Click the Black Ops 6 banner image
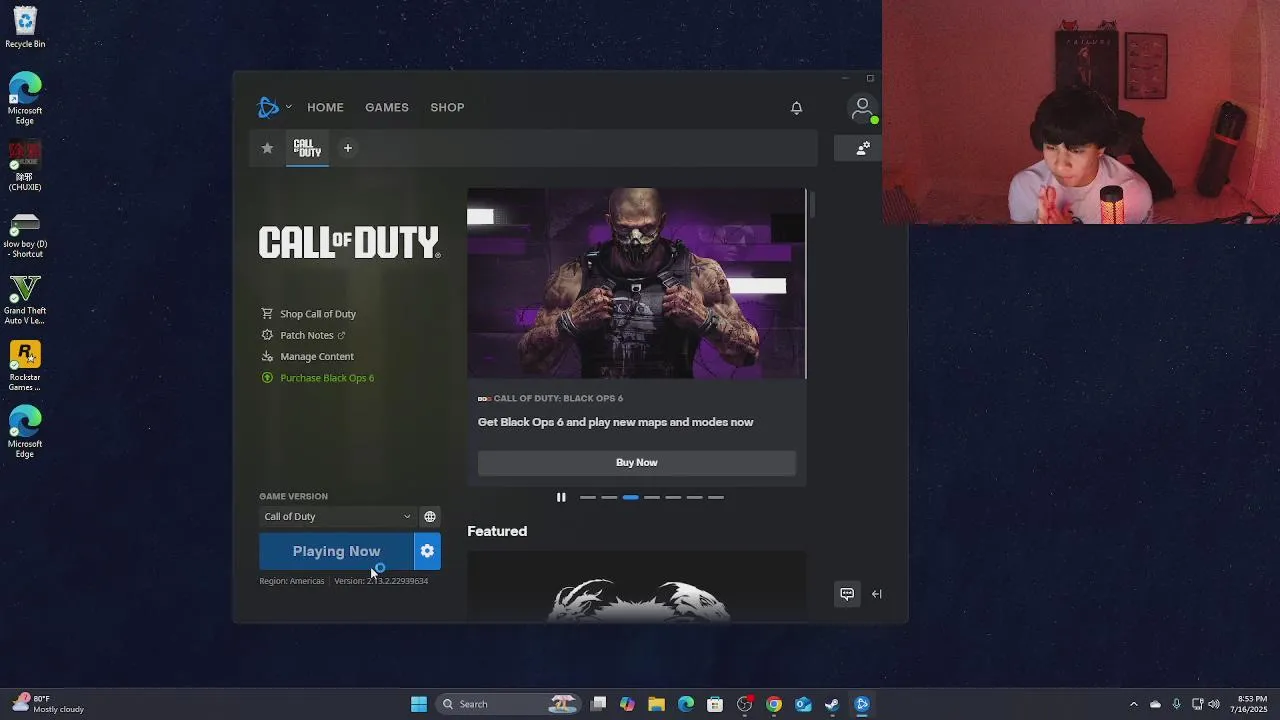 (637, 284)
